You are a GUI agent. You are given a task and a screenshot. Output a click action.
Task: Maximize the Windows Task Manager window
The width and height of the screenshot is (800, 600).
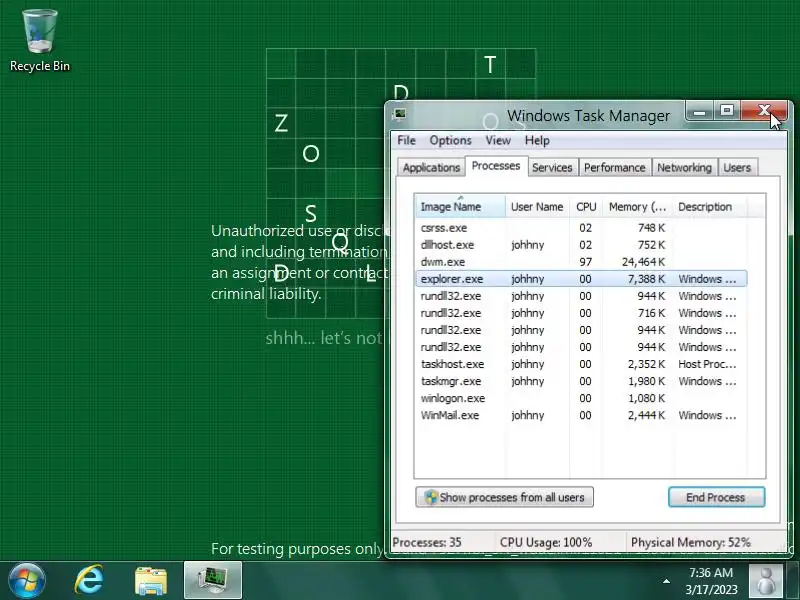point(727,111)
